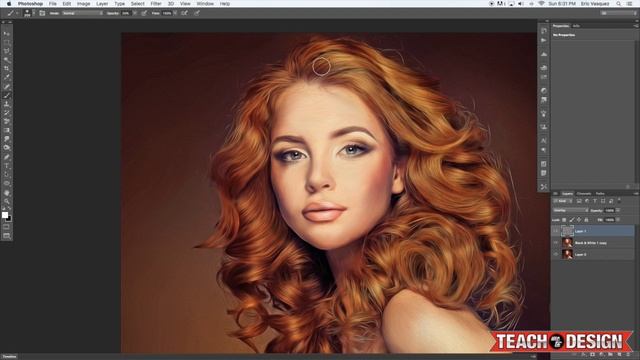
Task: Select the Gradient tool
Action: (x=7, y=131)
